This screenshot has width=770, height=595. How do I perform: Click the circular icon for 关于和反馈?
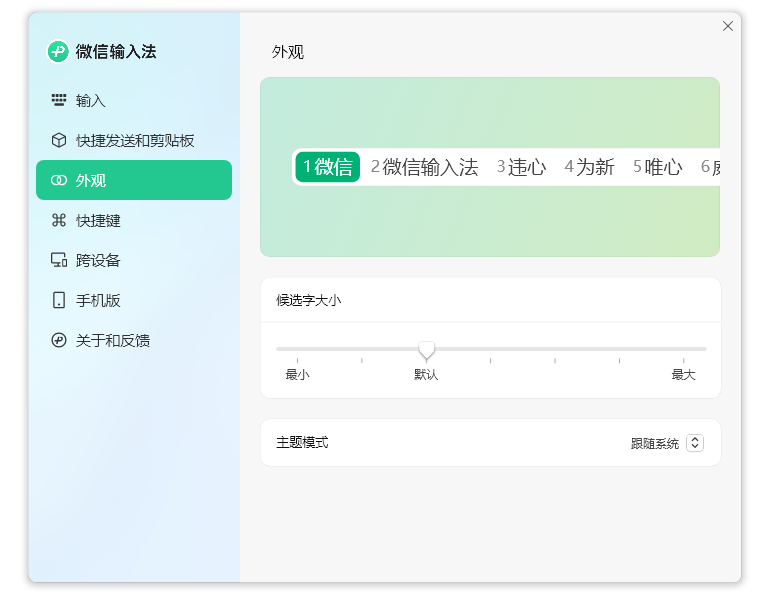pos(59,340)
